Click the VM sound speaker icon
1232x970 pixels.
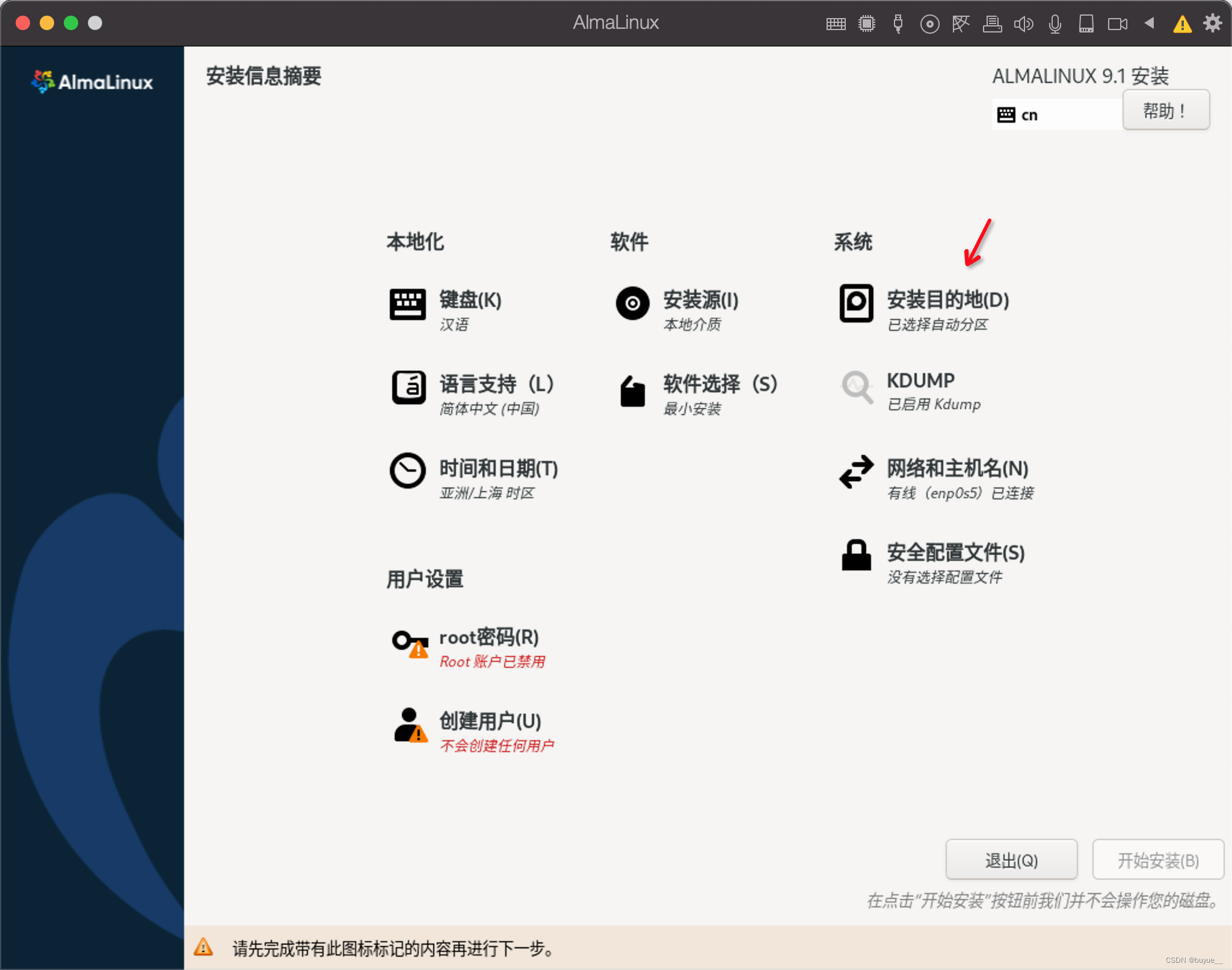[1024, 23]
